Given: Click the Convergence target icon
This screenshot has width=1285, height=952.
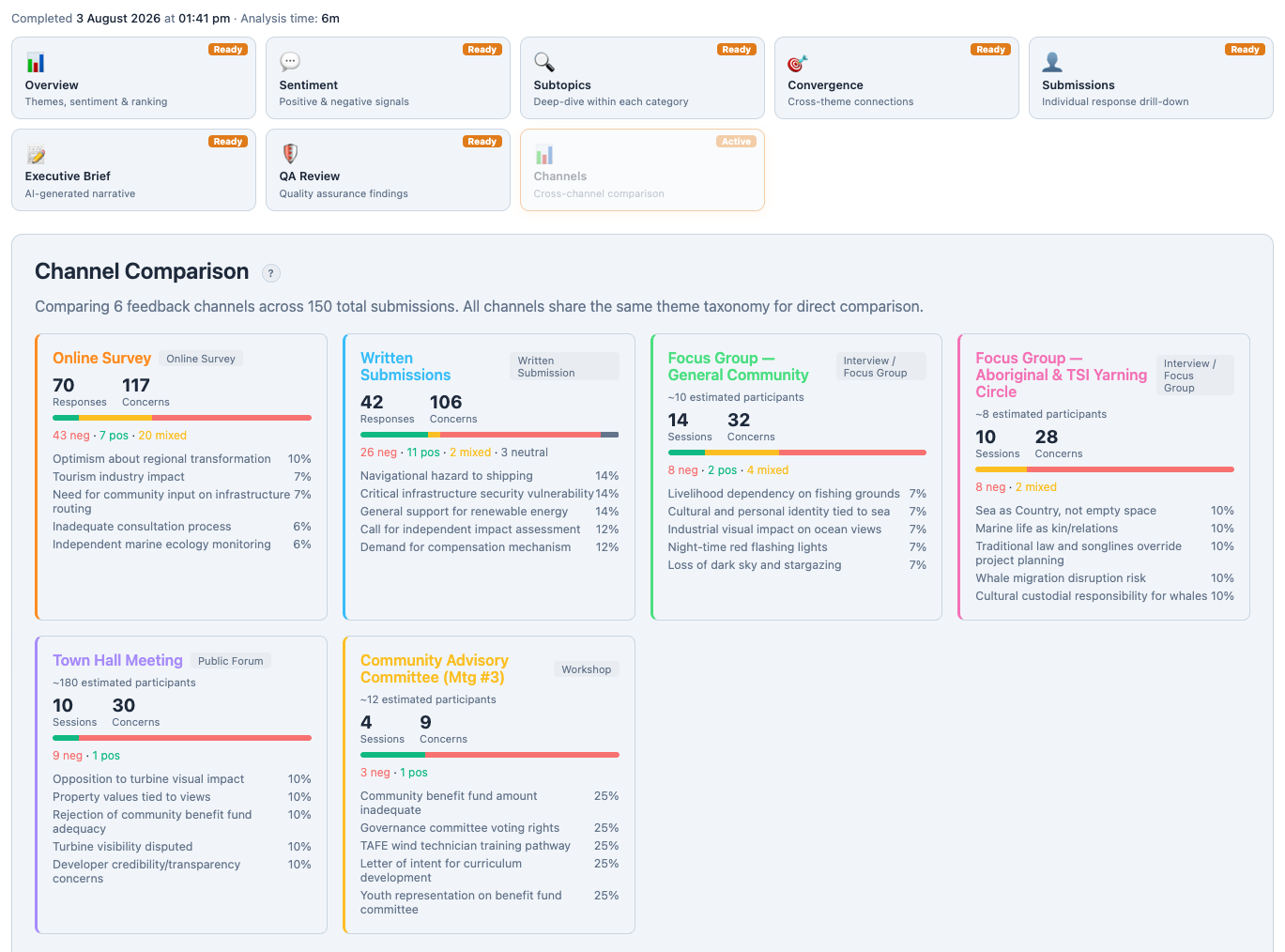Looking at the screenshot, I should click(798, 63).
